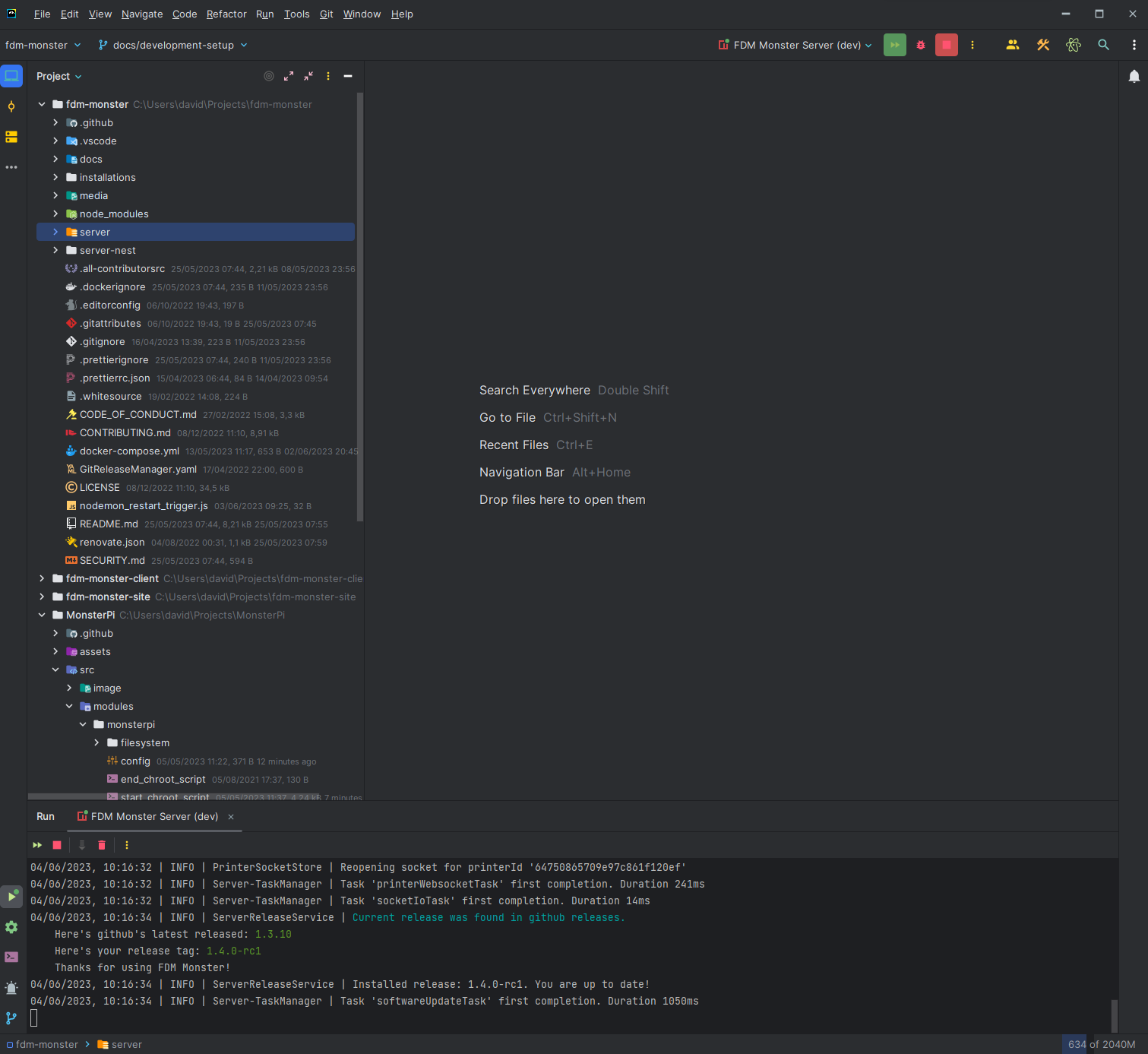Select Opened File target icon in Project panel

(x=269, y=76)
